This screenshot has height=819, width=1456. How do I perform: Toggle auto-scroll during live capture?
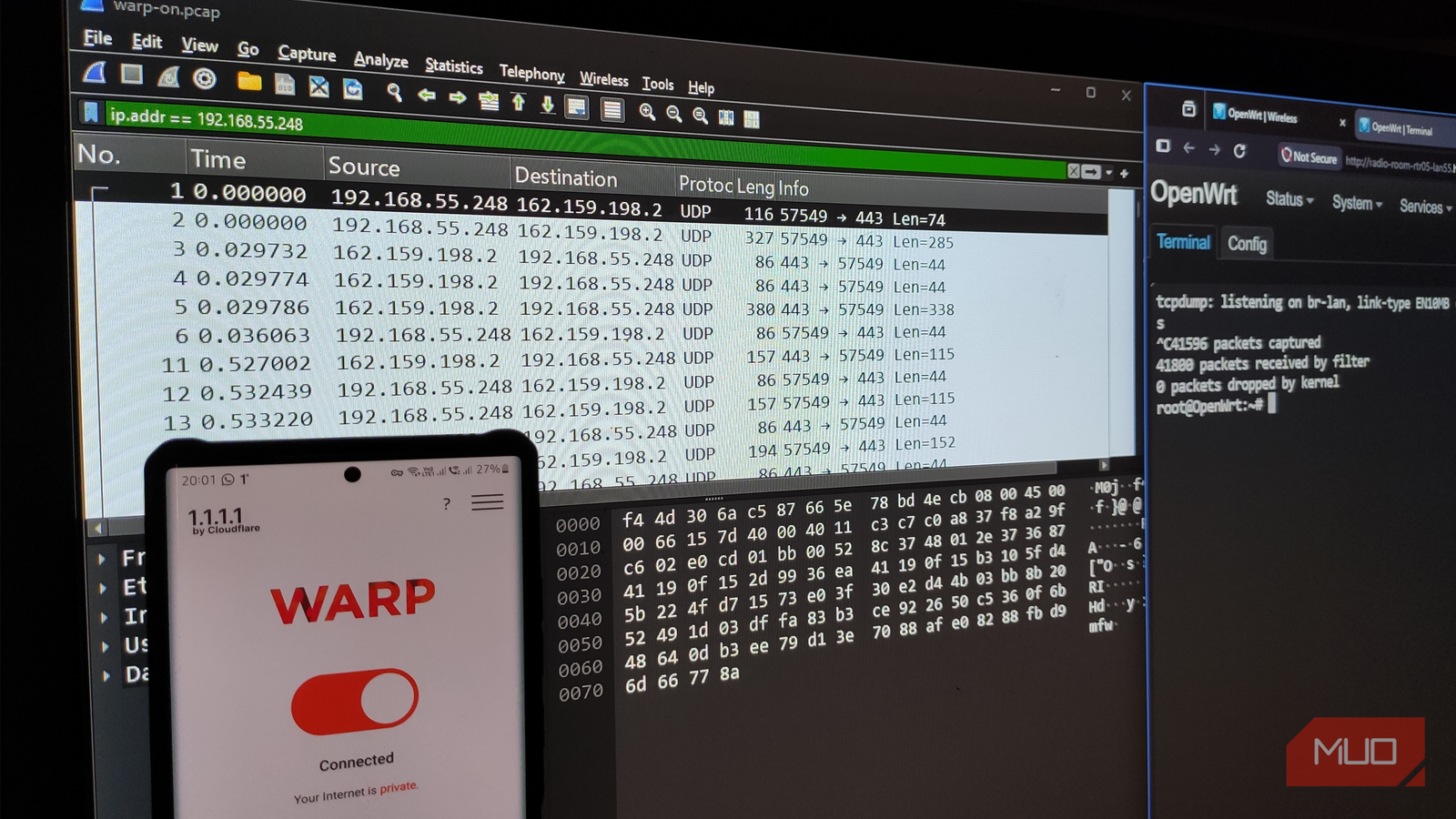click(x=577, y=107)
